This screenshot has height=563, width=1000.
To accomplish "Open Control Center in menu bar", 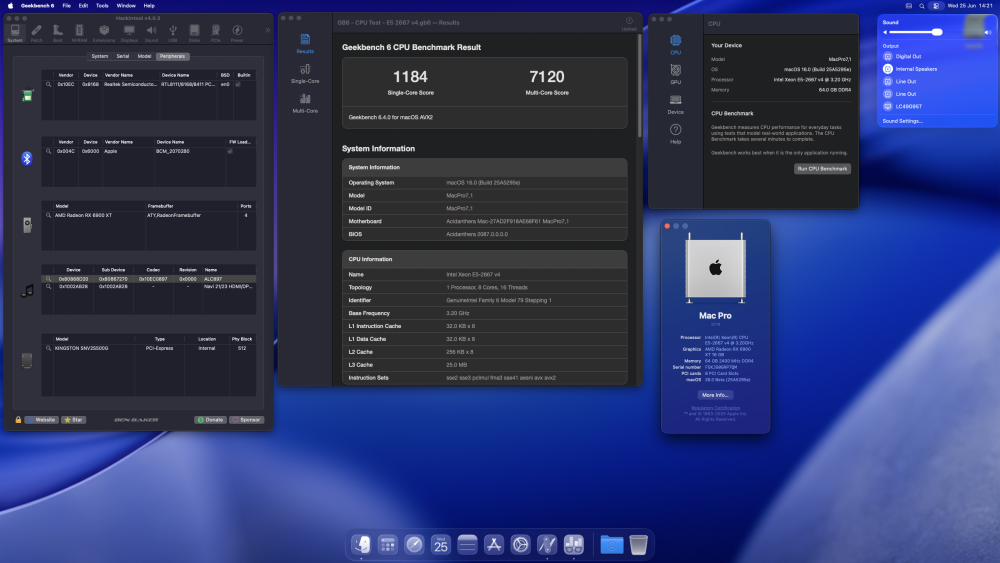I will pos(936,6).
